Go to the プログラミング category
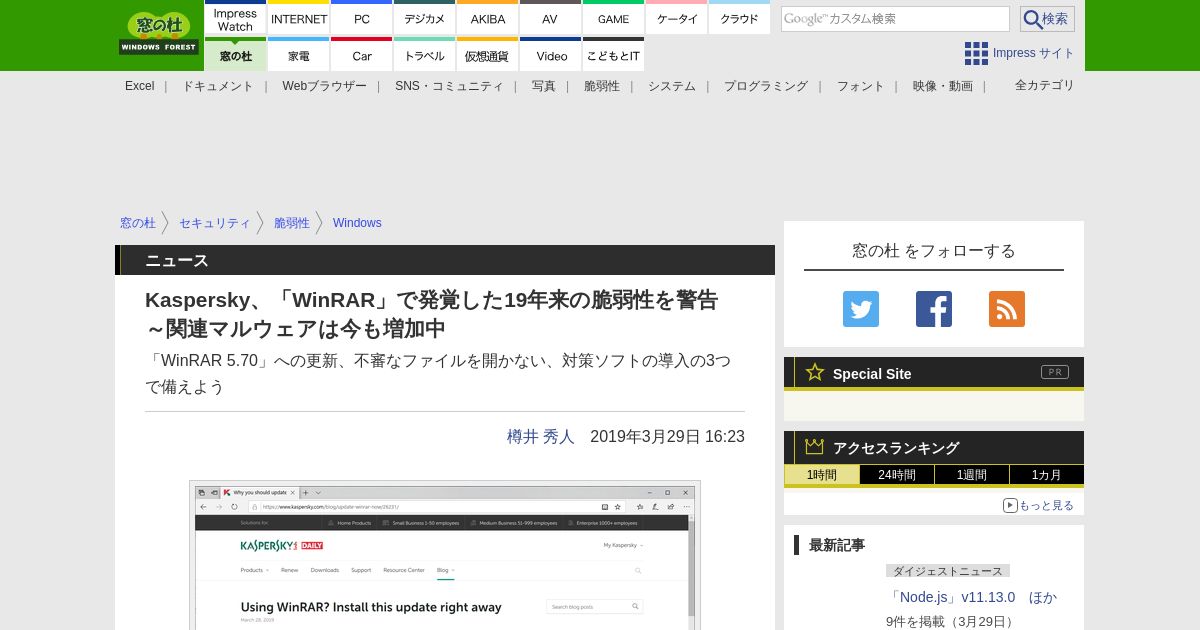Viewport: 1200px width, 630px height. click(x=766, y=86)
